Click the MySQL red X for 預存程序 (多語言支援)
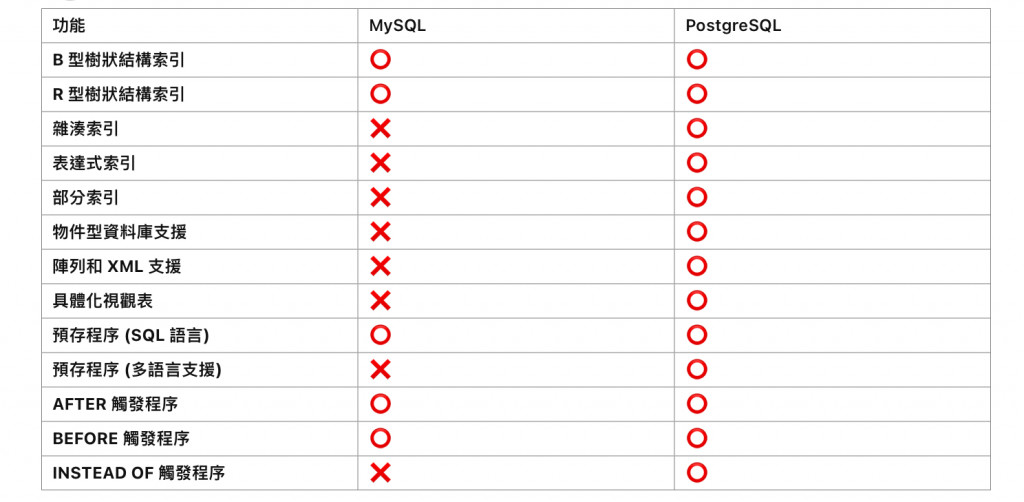 point(380,370)
